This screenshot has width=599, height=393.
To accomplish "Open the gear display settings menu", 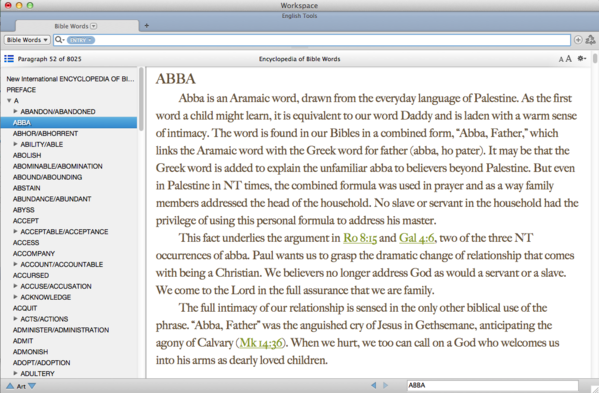I will pos(581,58).
